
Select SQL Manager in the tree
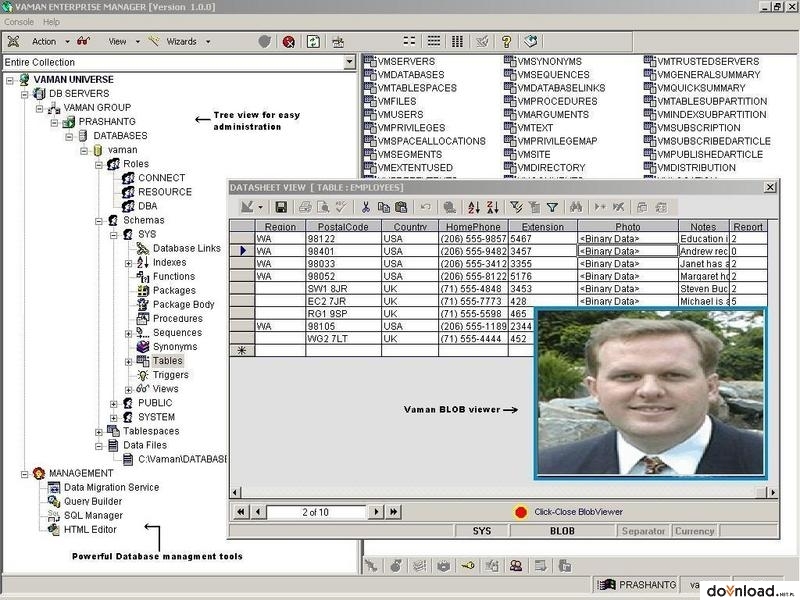point(93,516)
